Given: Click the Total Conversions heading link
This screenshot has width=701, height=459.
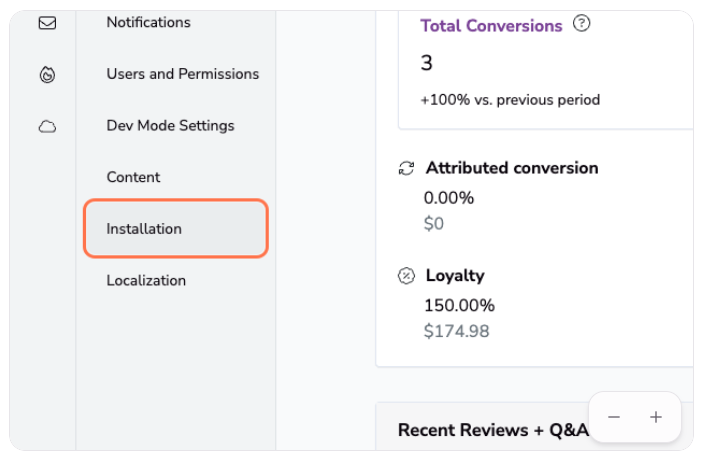Looking at the screenshot, I should [491, 26].
